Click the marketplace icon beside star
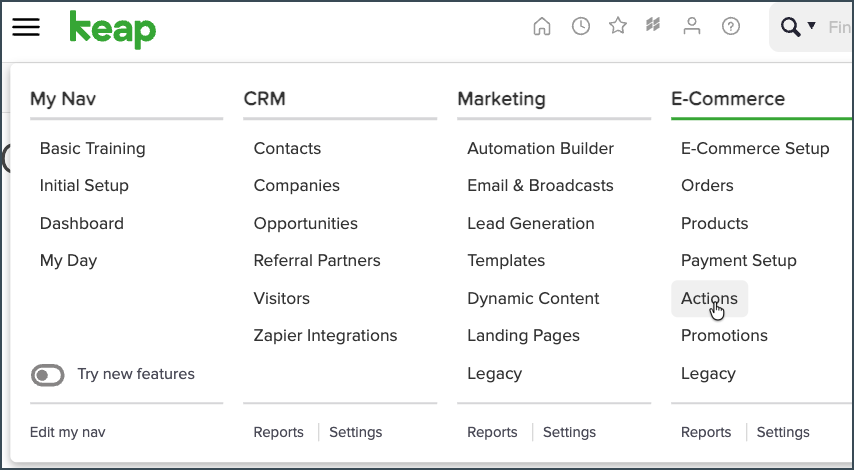Image resolution: width=854 pixels, height=470 pixels. (653, 25)
